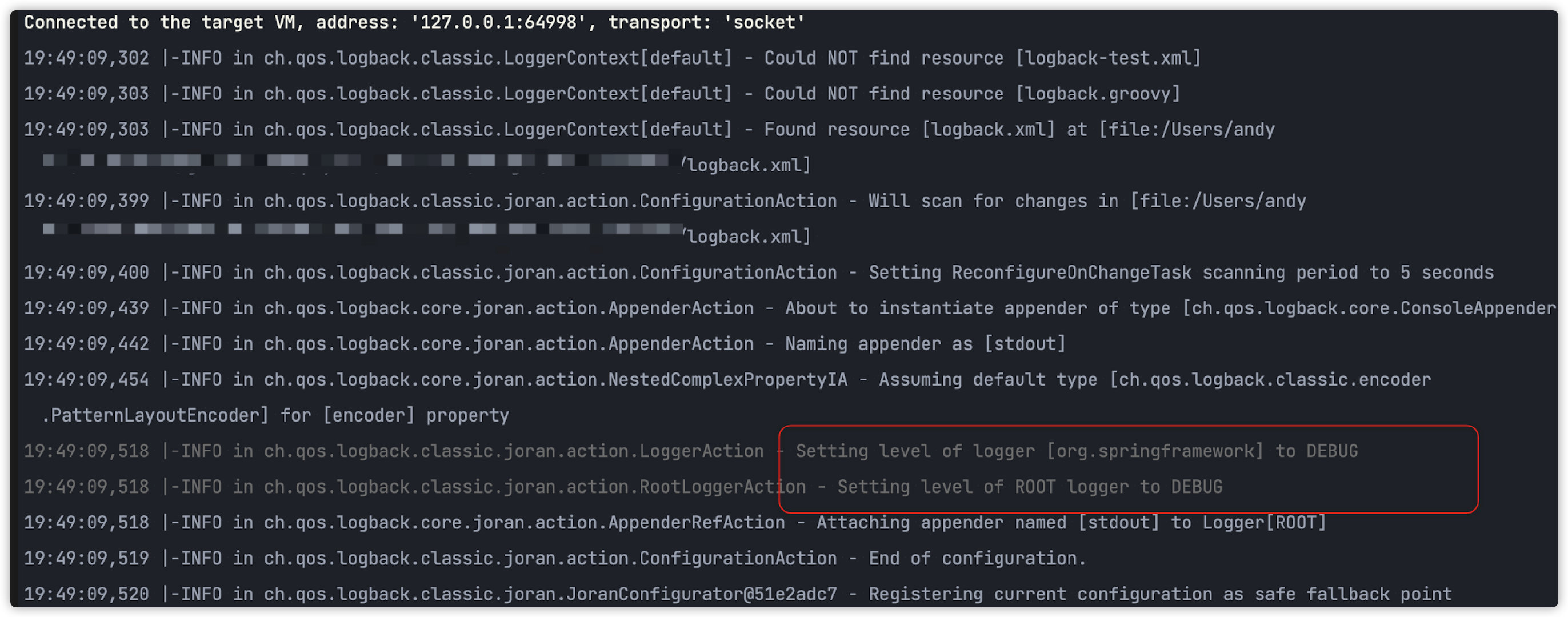Screen dimensions: 1568x617
Task: Click the NestedComplexPropertyIA class name
Action: 727,380
